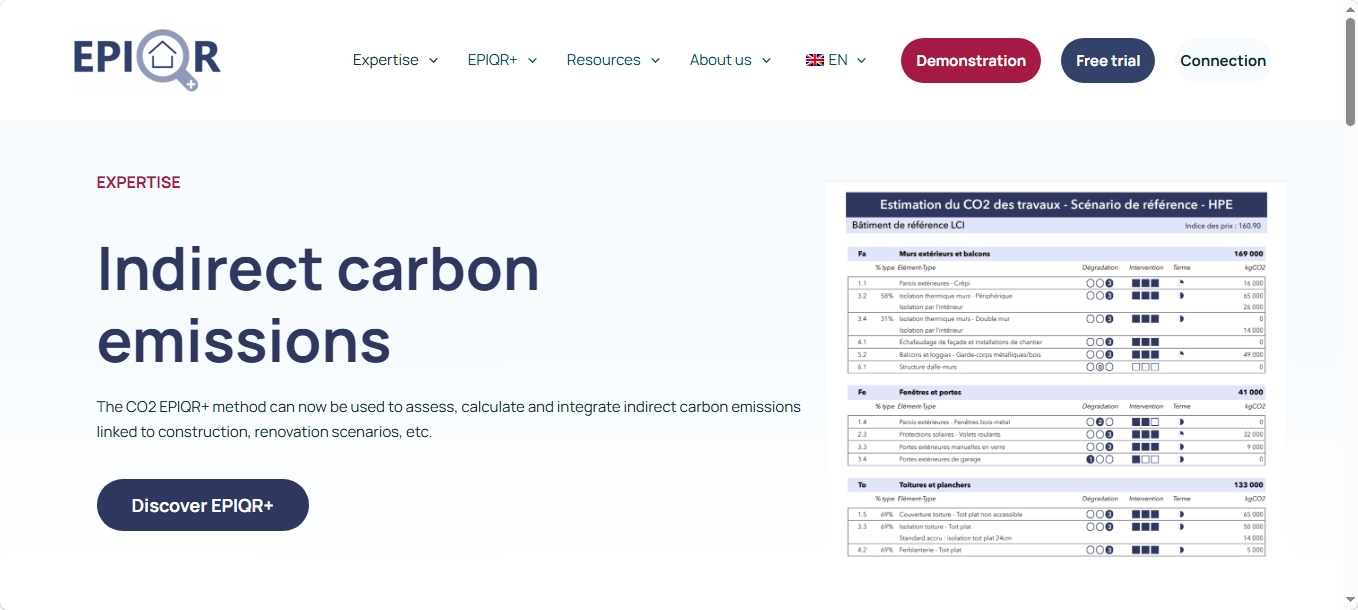Click the EXPERTISE category label
The image size is (1358, 610).
point(139,182)
